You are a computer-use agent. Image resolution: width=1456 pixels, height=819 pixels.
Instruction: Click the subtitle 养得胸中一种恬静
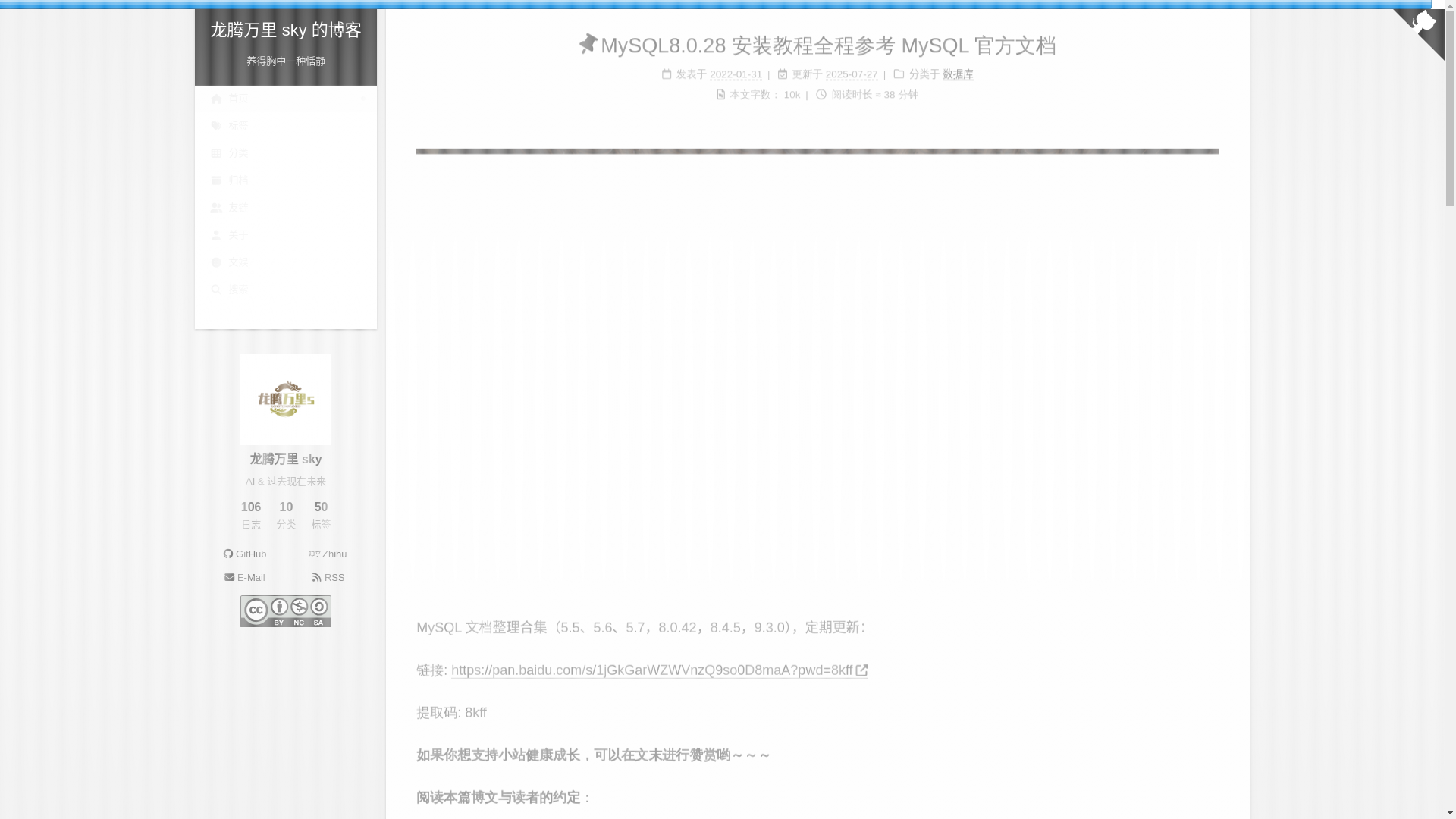(x=286, y=61)
